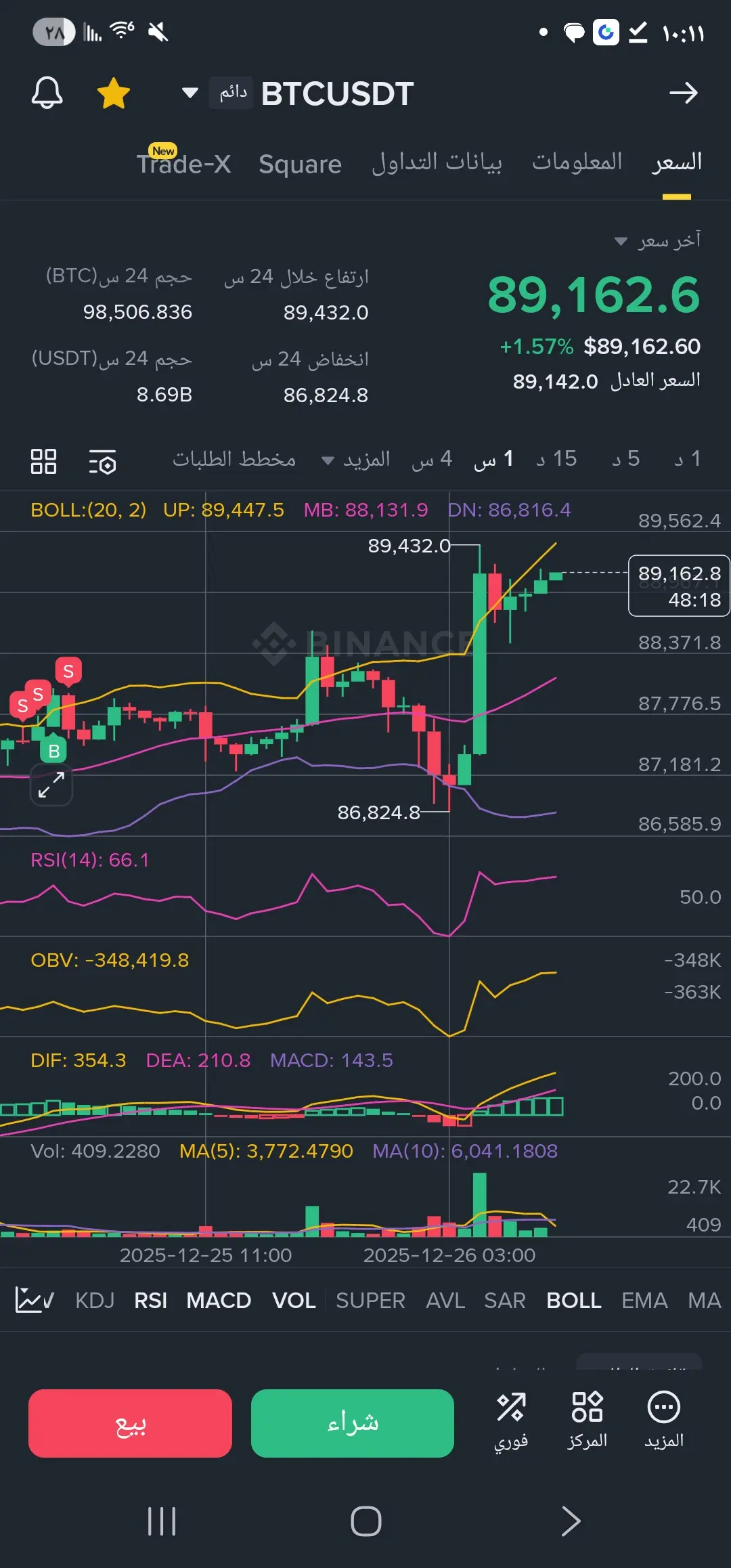Select 1 س timeframe

(x=493, y=459)
